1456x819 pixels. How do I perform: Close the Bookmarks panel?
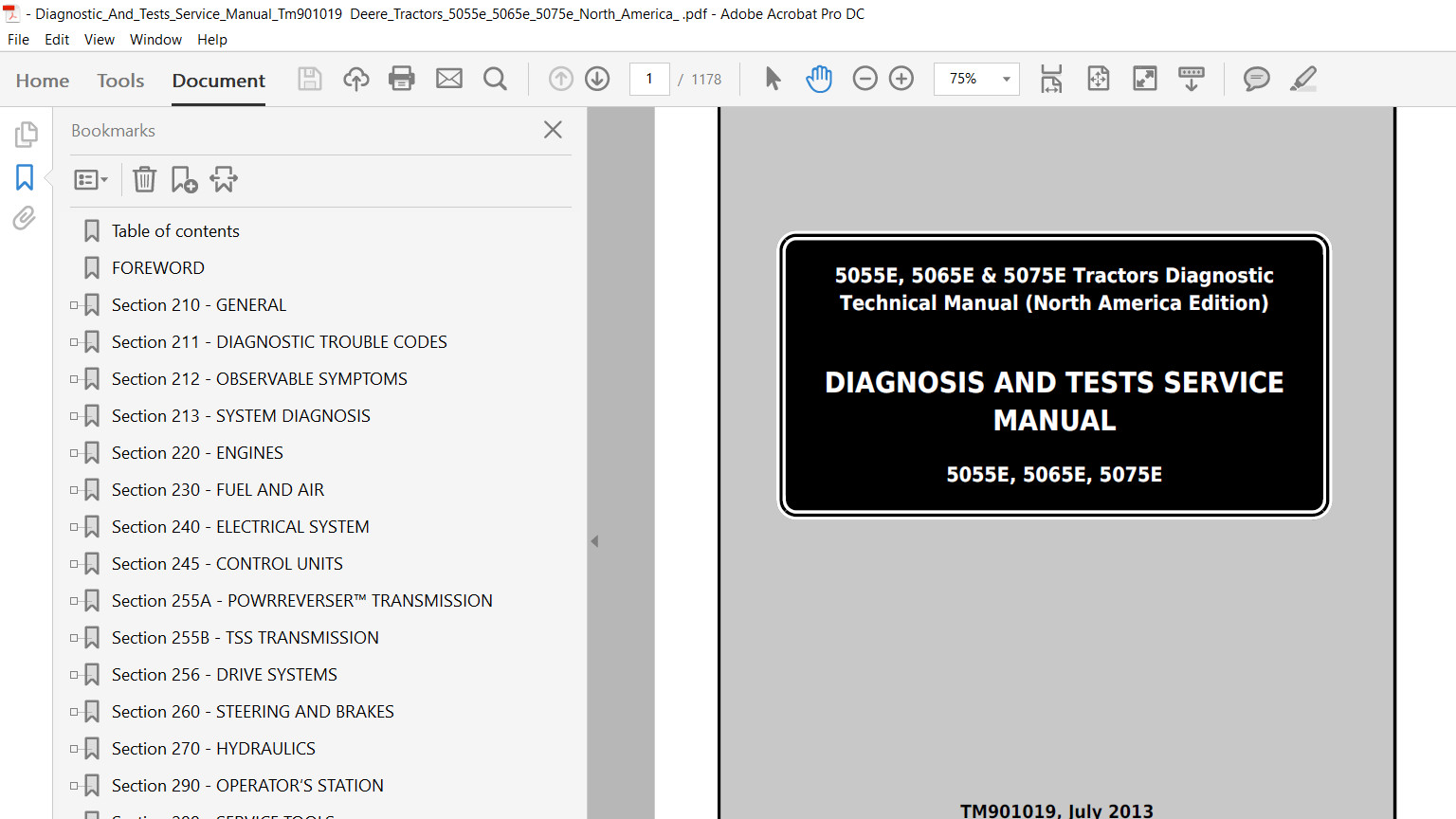click(554, 130)
